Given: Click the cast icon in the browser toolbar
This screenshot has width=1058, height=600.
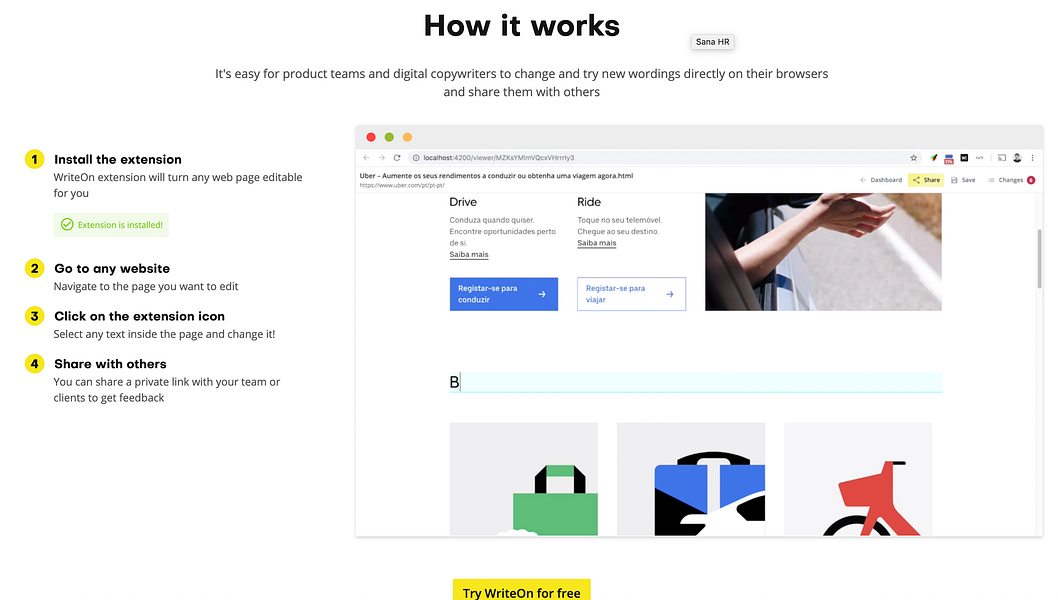Looking at the screenshot, I should tap(1002, 158).
